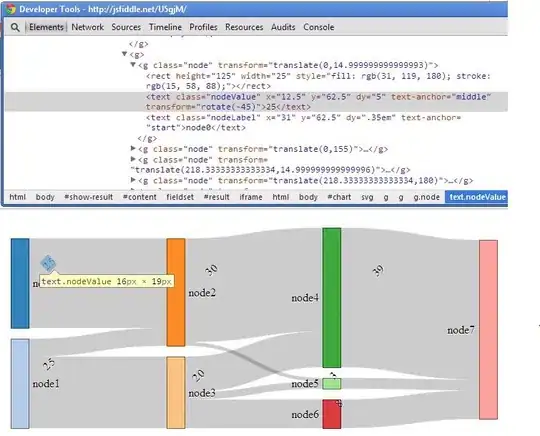This screenshot has height=436, width=540.
Task: Switch to the Console tab
Action: (x=319, y=27)
